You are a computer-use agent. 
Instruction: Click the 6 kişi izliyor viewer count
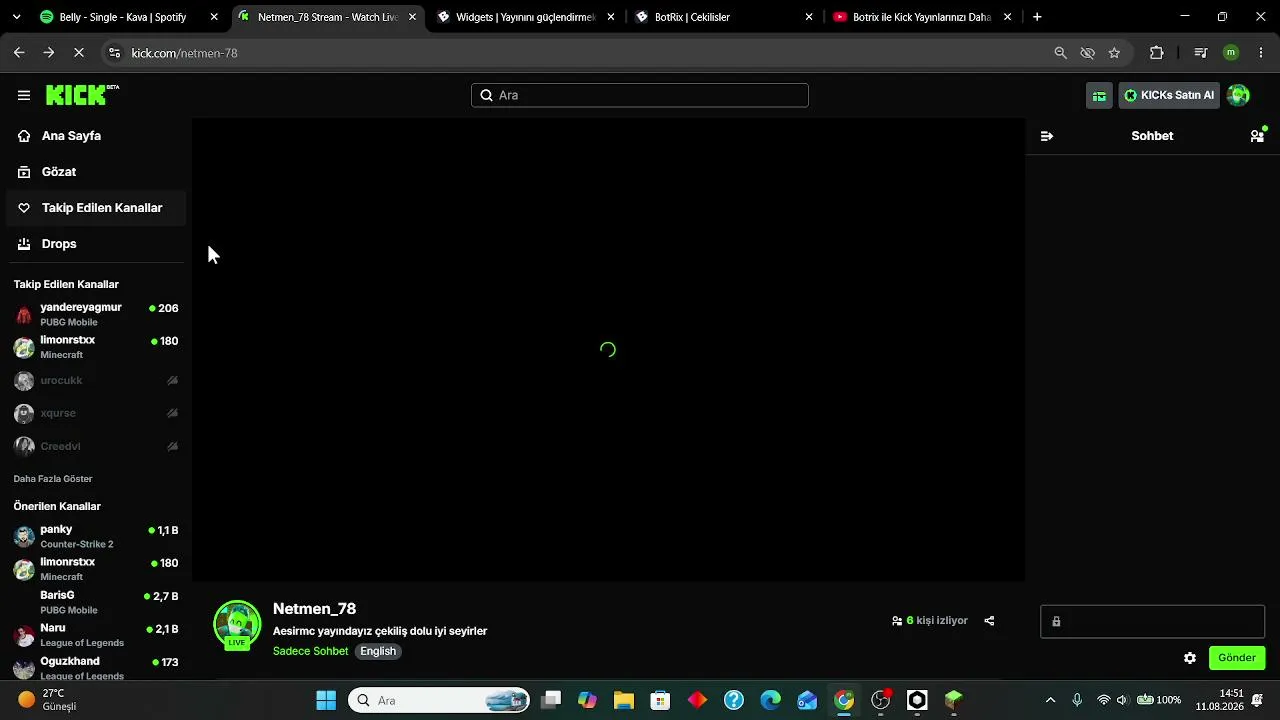[930, 621]
